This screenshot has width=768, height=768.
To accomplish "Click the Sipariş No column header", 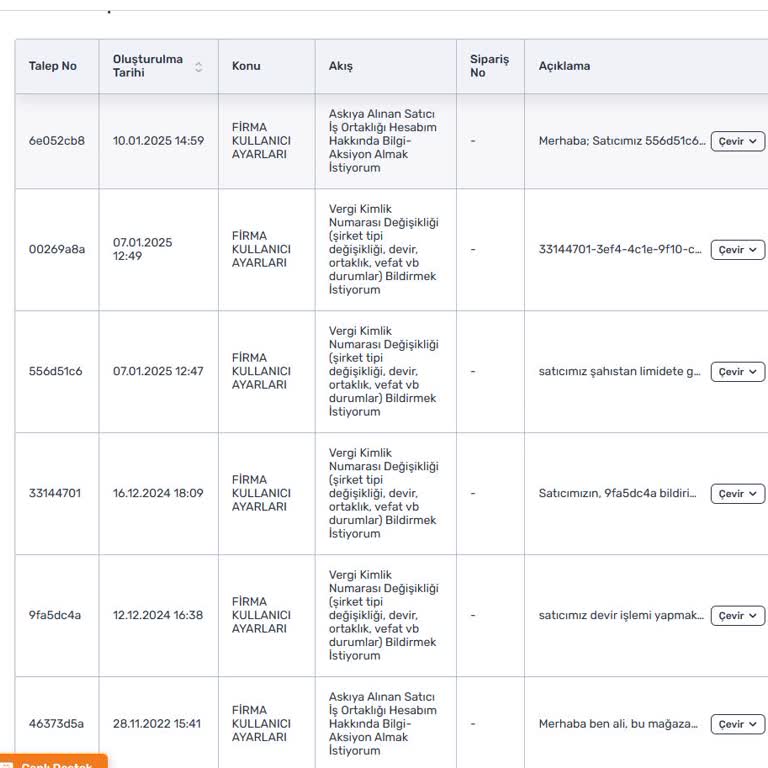I will 489,67.
